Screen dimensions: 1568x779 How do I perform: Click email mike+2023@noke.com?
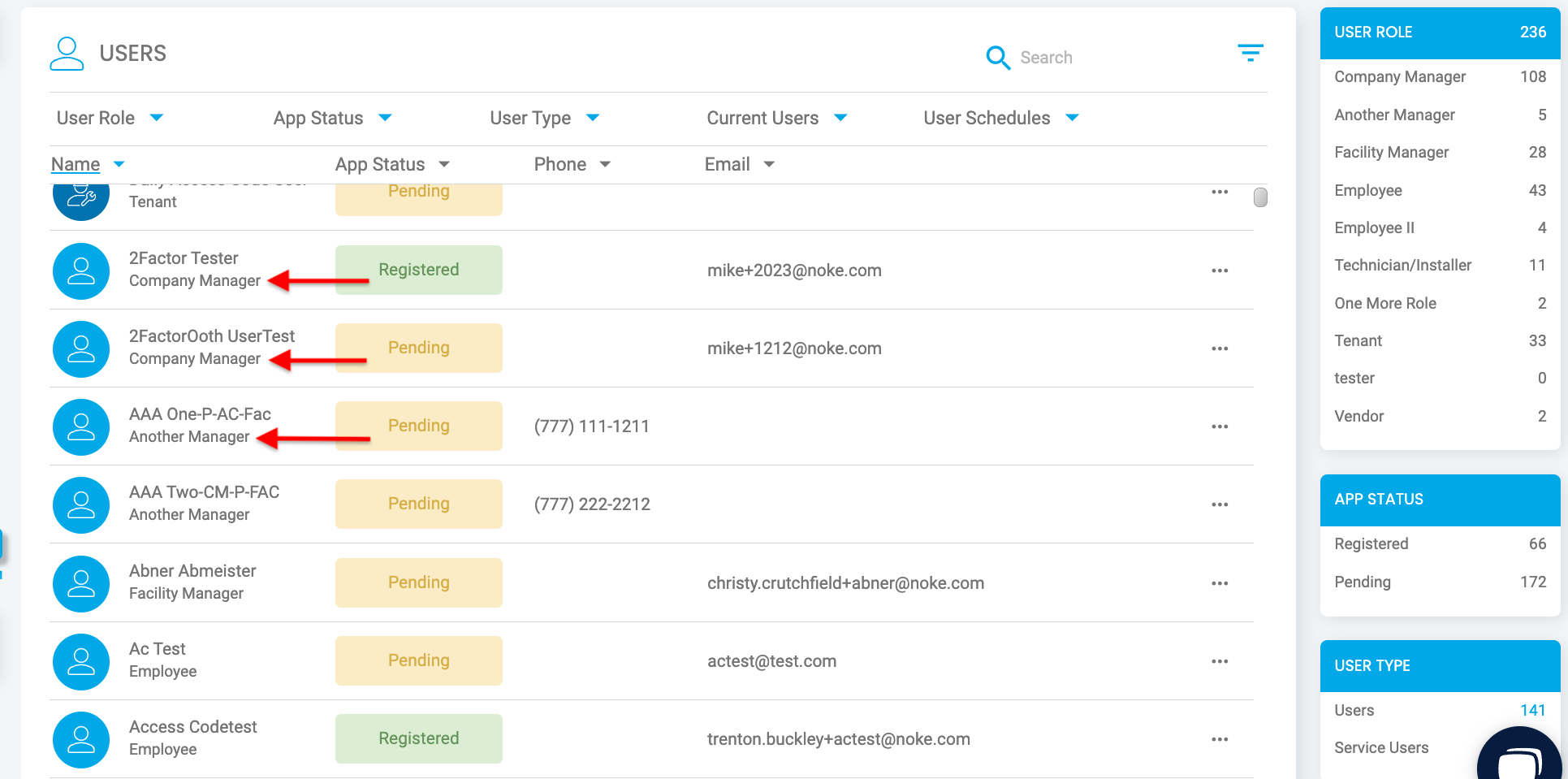(794, 270)
